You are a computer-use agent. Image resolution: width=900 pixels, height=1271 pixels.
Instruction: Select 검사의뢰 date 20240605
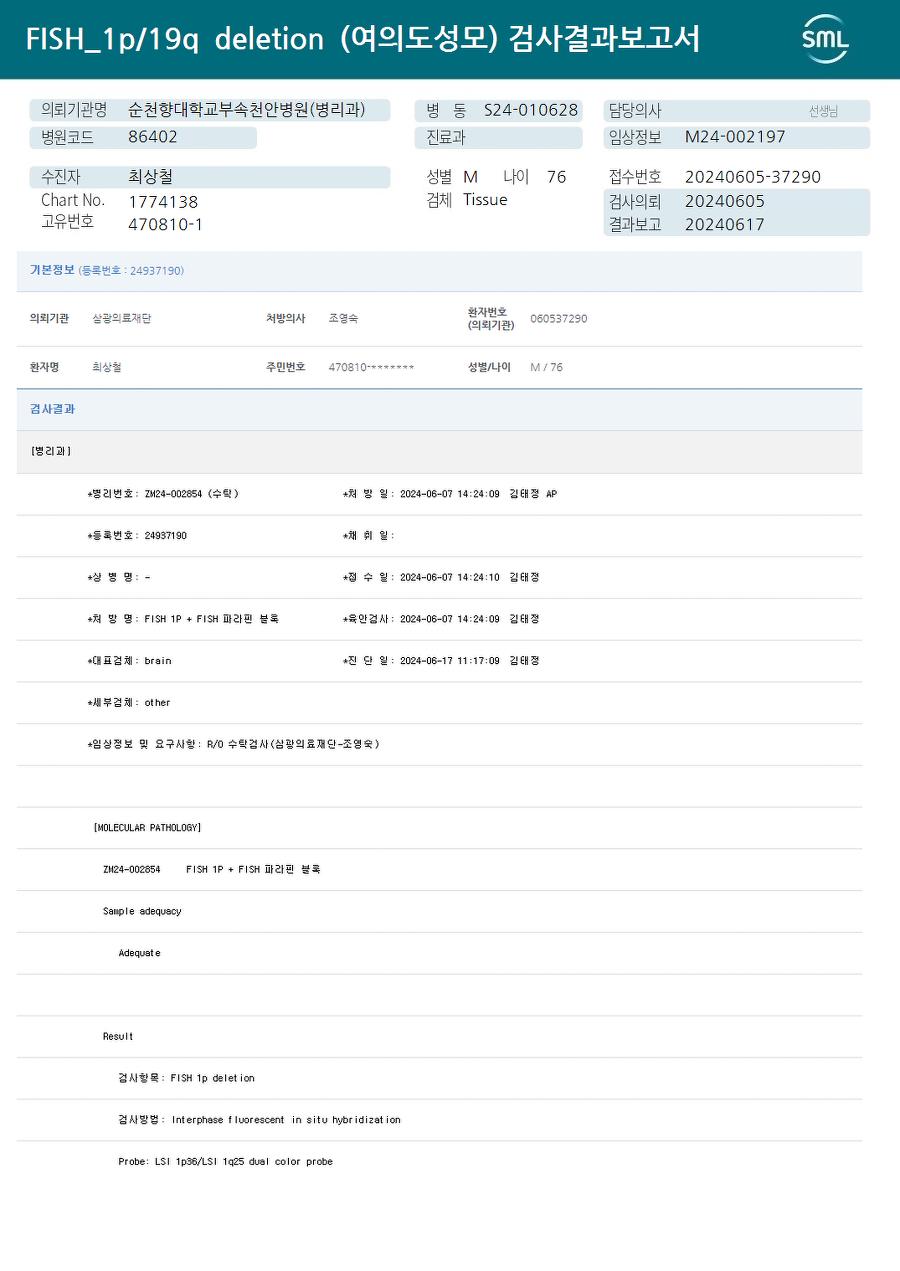click(x=725, y=201)
